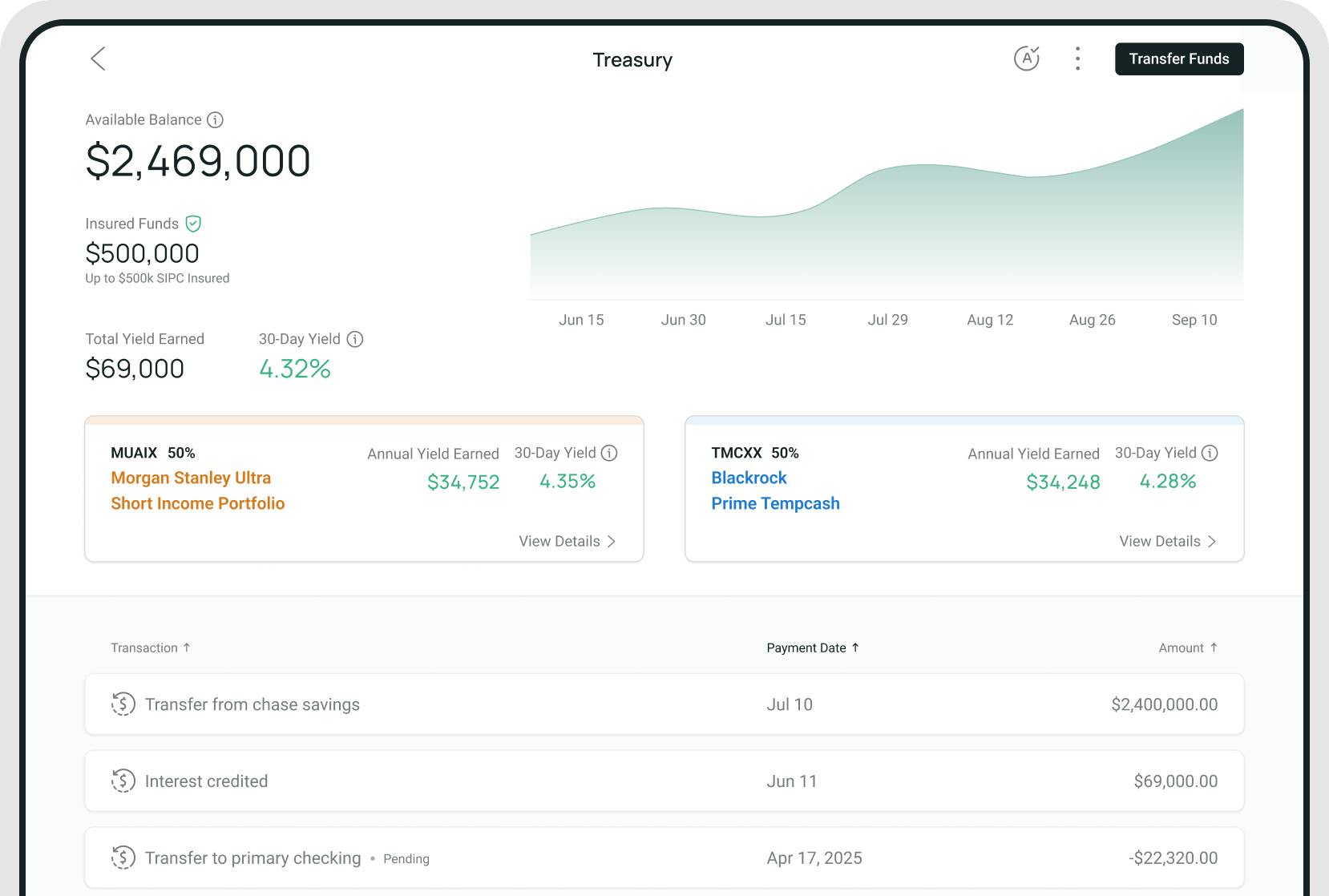Click the $69,000 total yield earned
This screenshot has width=1329, height=896.
coord(135,369)
